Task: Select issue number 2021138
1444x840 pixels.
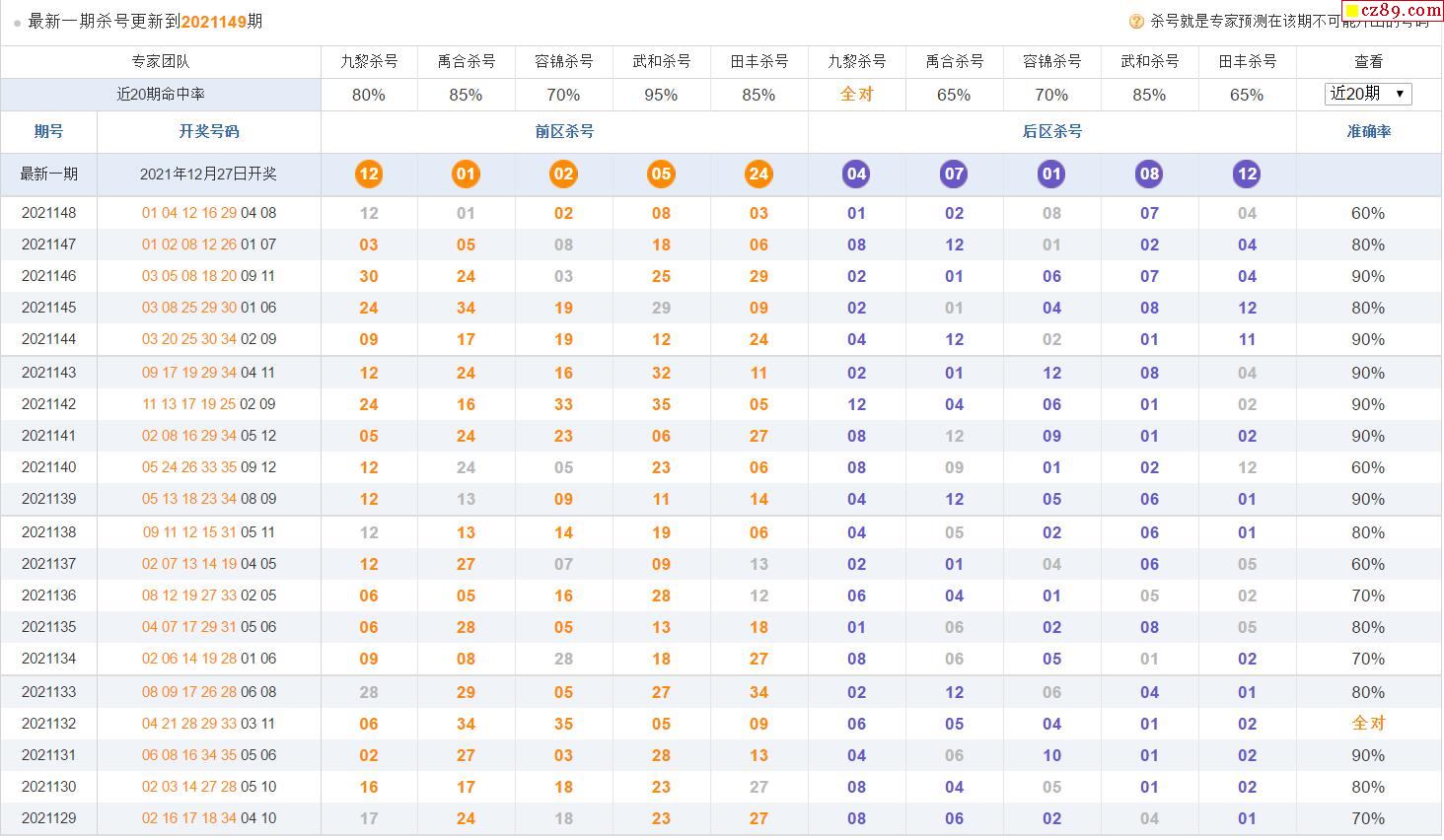Action: pyautogui.click(x=48, y=532)
